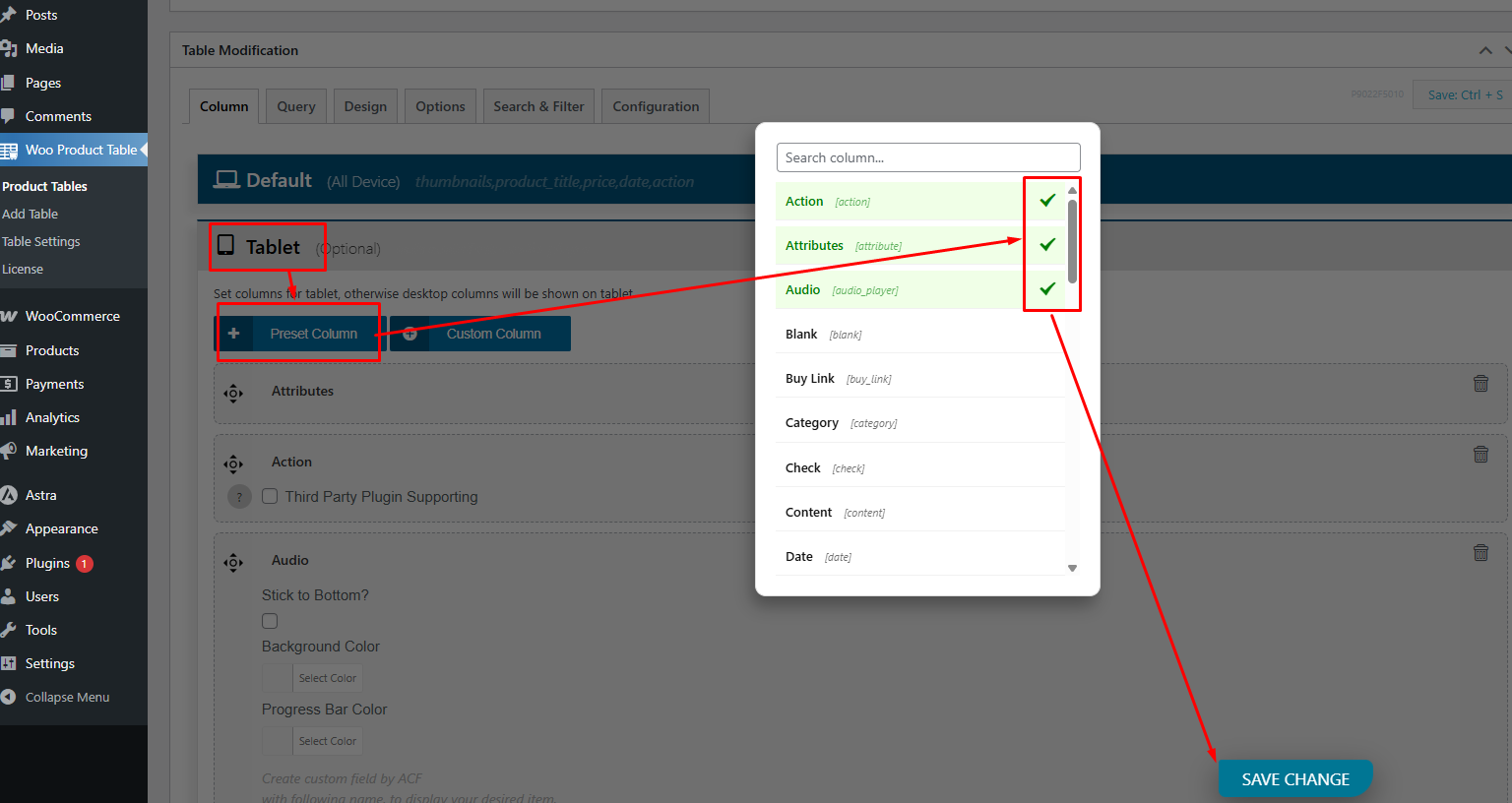
Task: Open the Configuration tab
Action: click(x=656, y=106)
